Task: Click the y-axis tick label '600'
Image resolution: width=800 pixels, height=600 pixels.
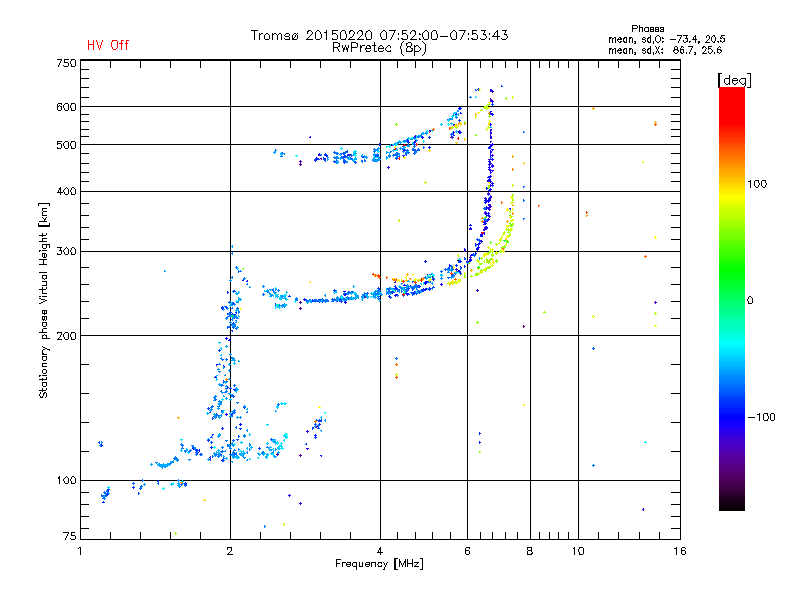Action: click(66, 107)
